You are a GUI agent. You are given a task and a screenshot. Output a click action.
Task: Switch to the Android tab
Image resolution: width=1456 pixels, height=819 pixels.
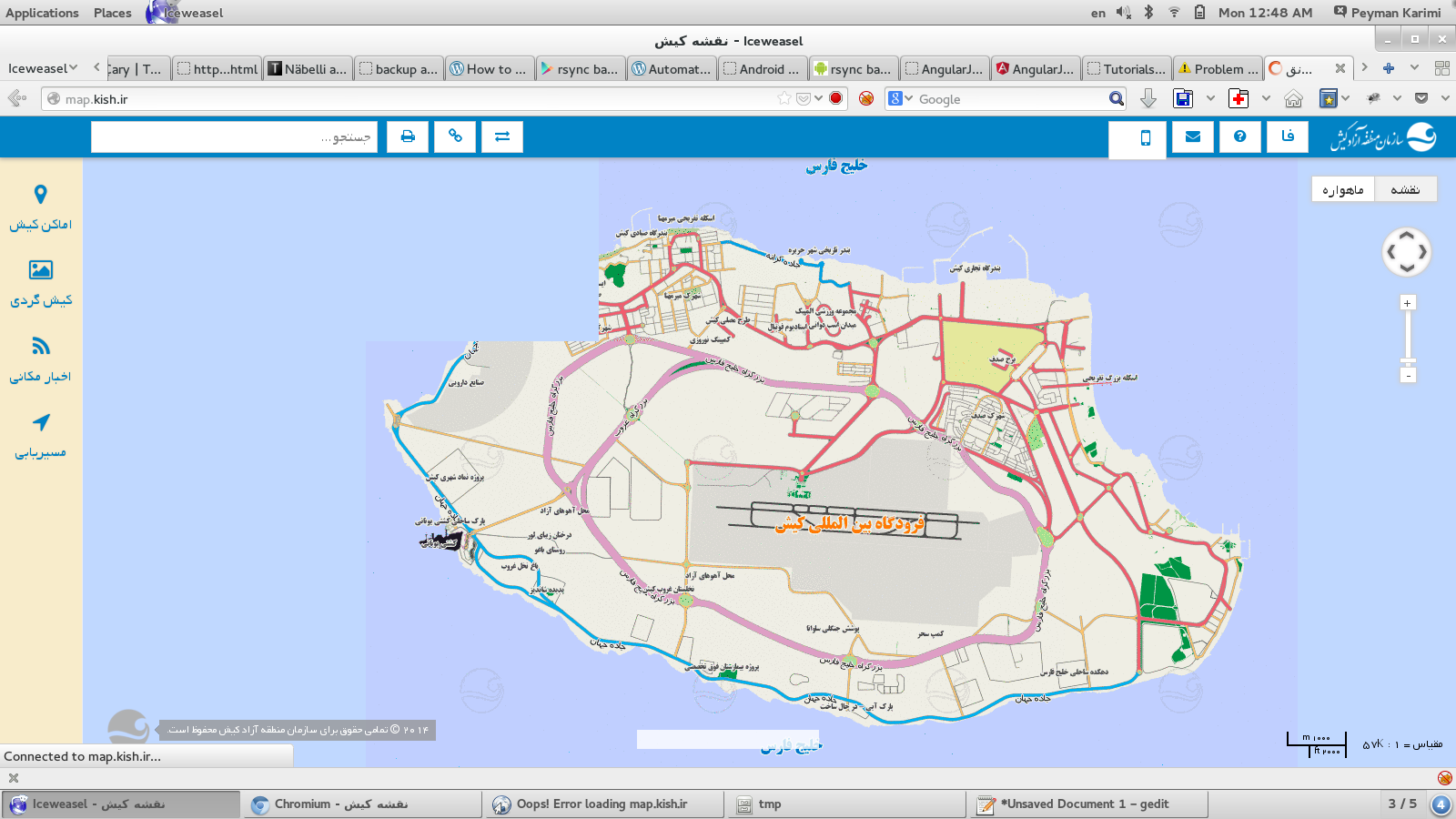point(763,69)
